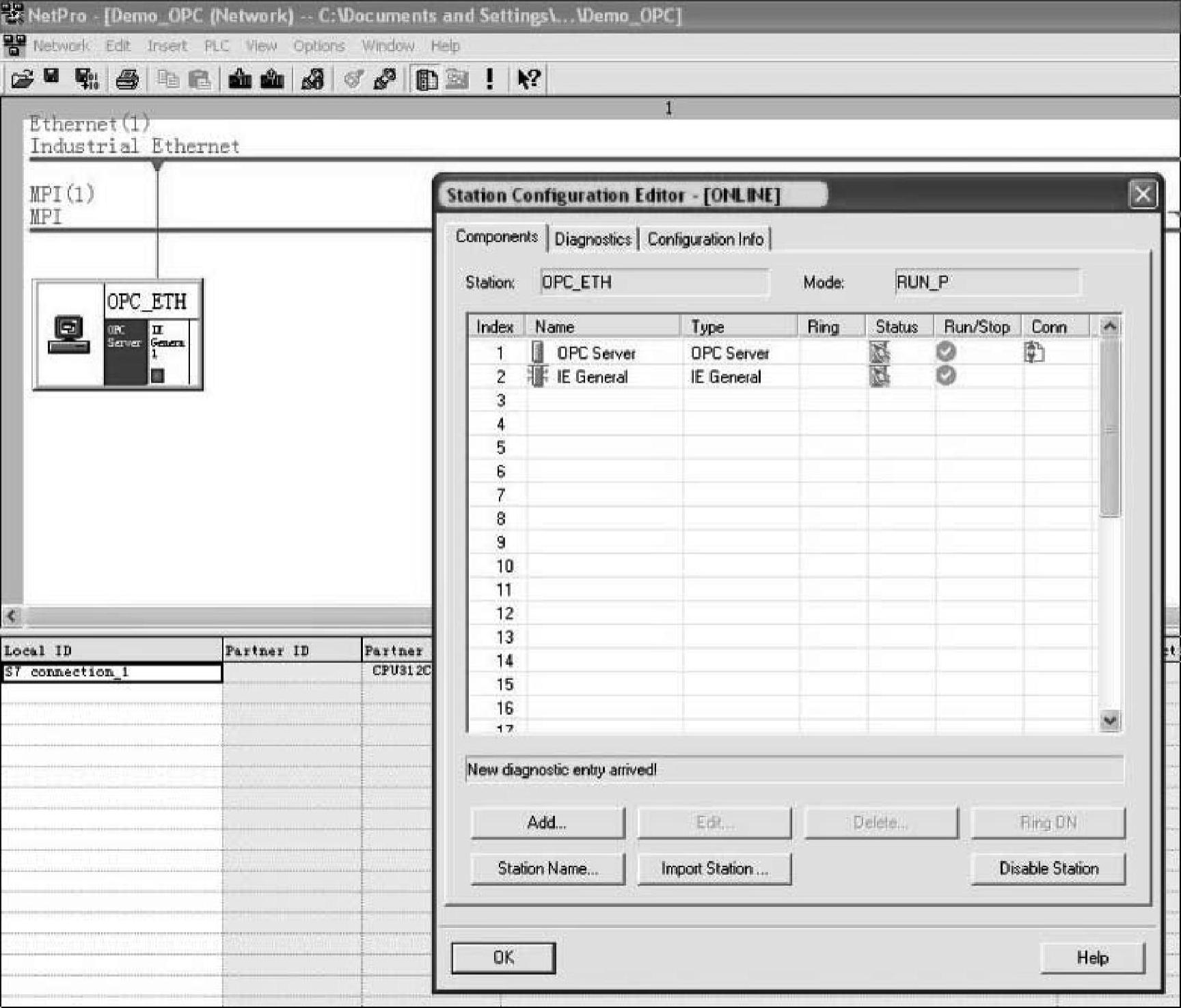
Task: Select the CPU312C partner cell
Action: click(x=398, y=671)
